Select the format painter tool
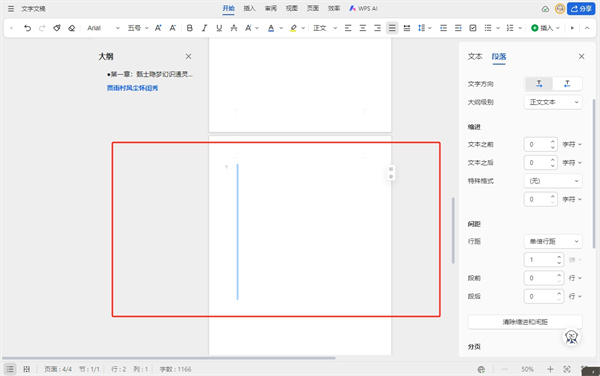The image size is (600, 376). click(x=57, y=28)
